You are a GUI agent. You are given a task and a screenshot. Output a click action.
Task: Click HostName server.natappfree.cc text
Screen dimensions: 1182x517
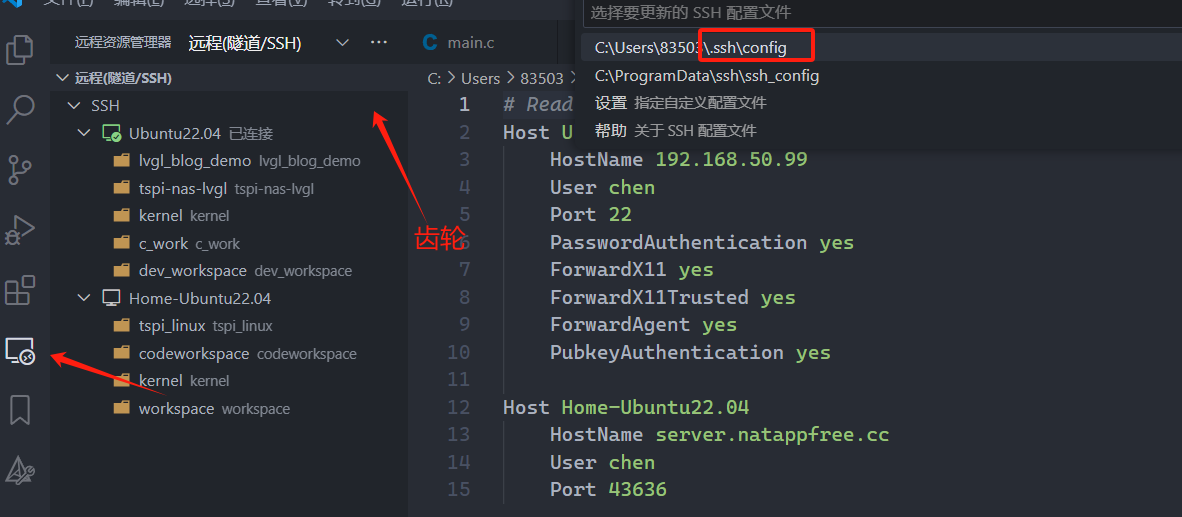[x=719, y=435]
